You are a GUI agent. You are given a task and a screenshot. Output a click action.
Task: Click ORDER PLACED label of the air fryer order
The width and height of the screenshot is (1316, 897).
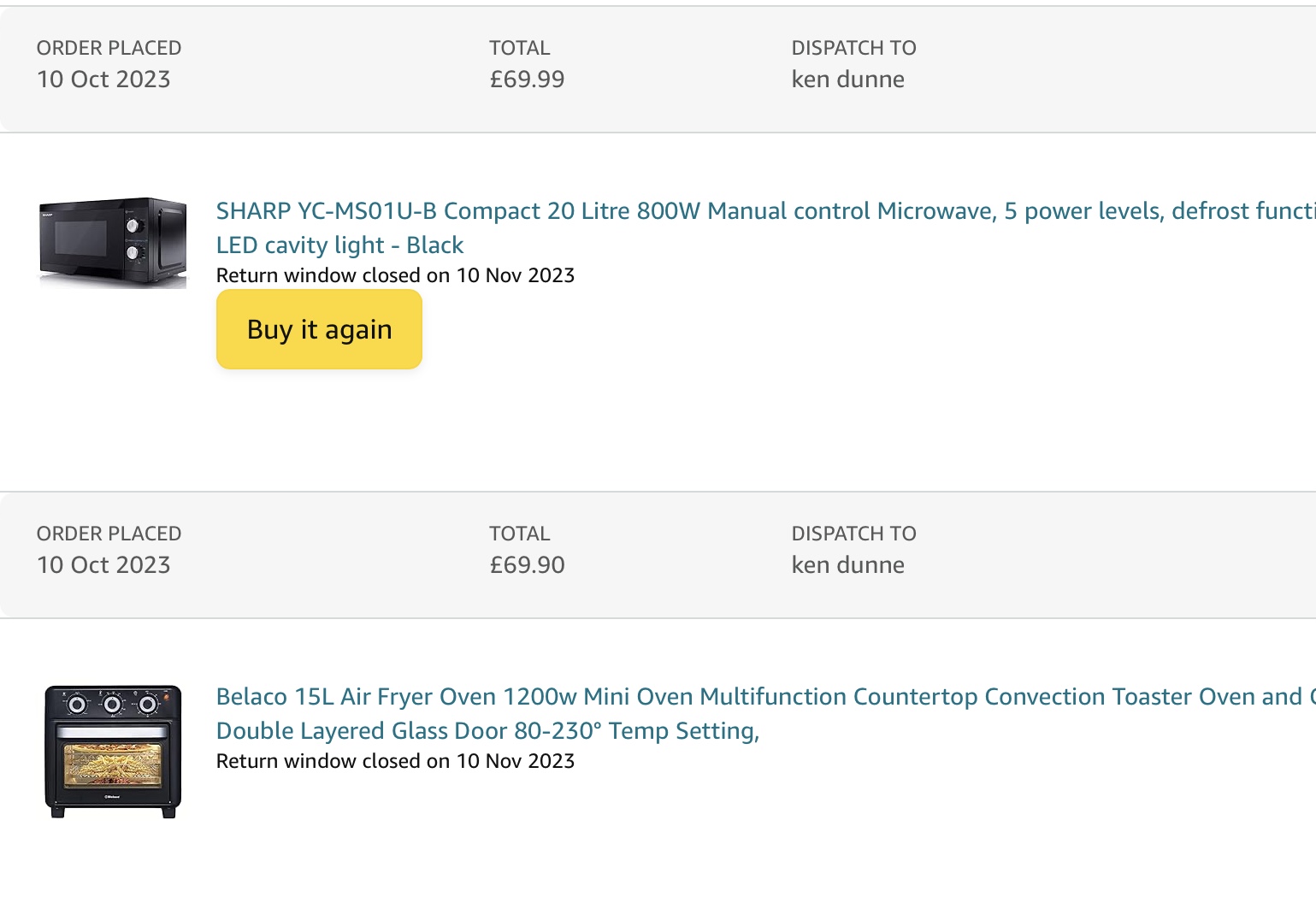[x=109, y=534]
